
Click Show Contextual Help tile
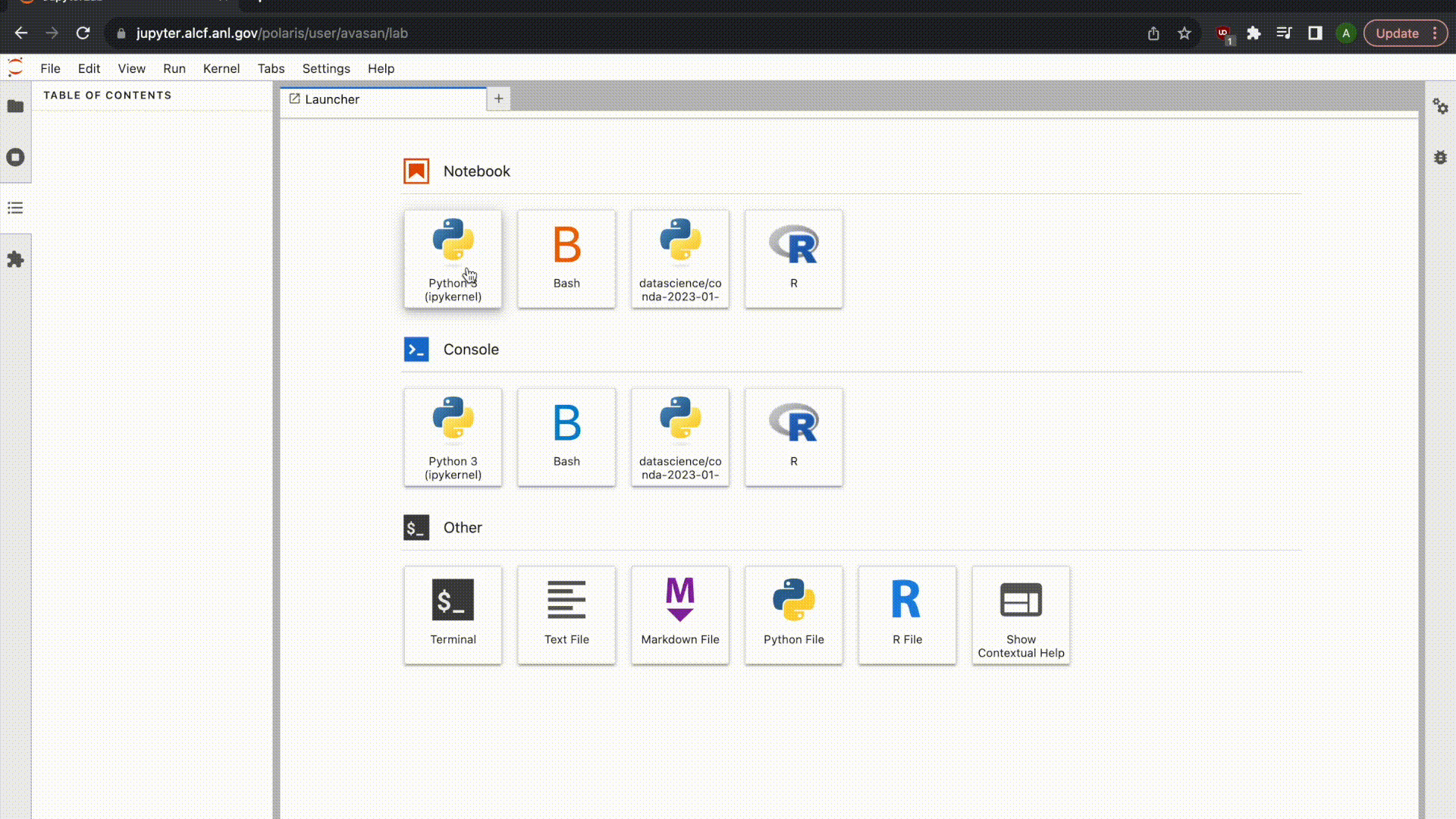point(1021,615)
